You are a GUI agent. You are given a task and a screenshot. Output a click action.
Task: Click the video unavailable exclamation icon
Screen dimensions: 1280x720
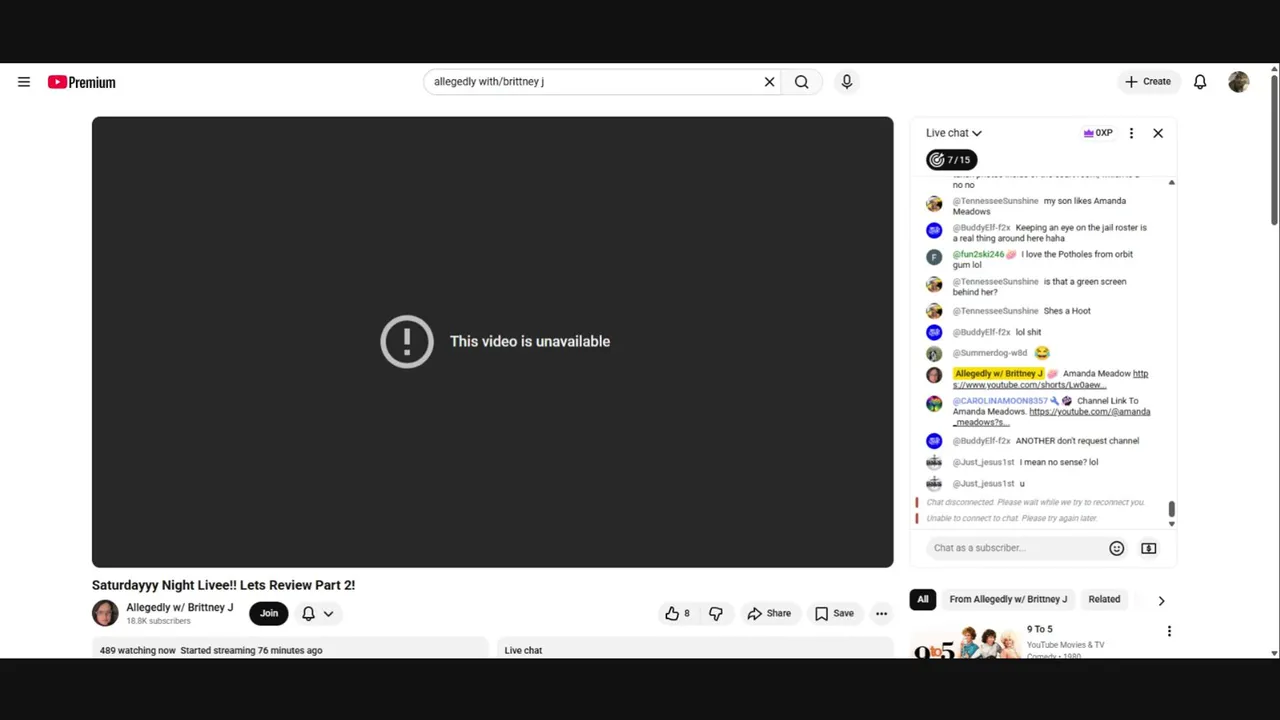(406, 341)
